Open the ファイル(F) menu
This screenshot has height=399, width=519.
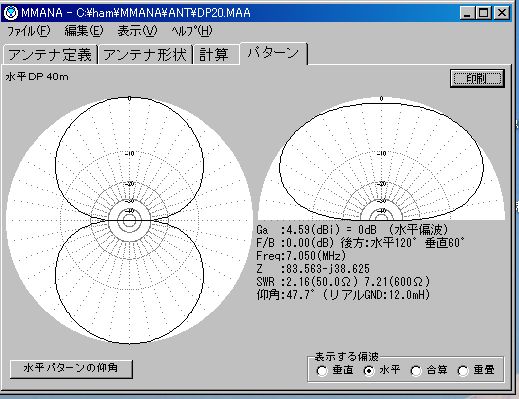(x=29, y=31)
